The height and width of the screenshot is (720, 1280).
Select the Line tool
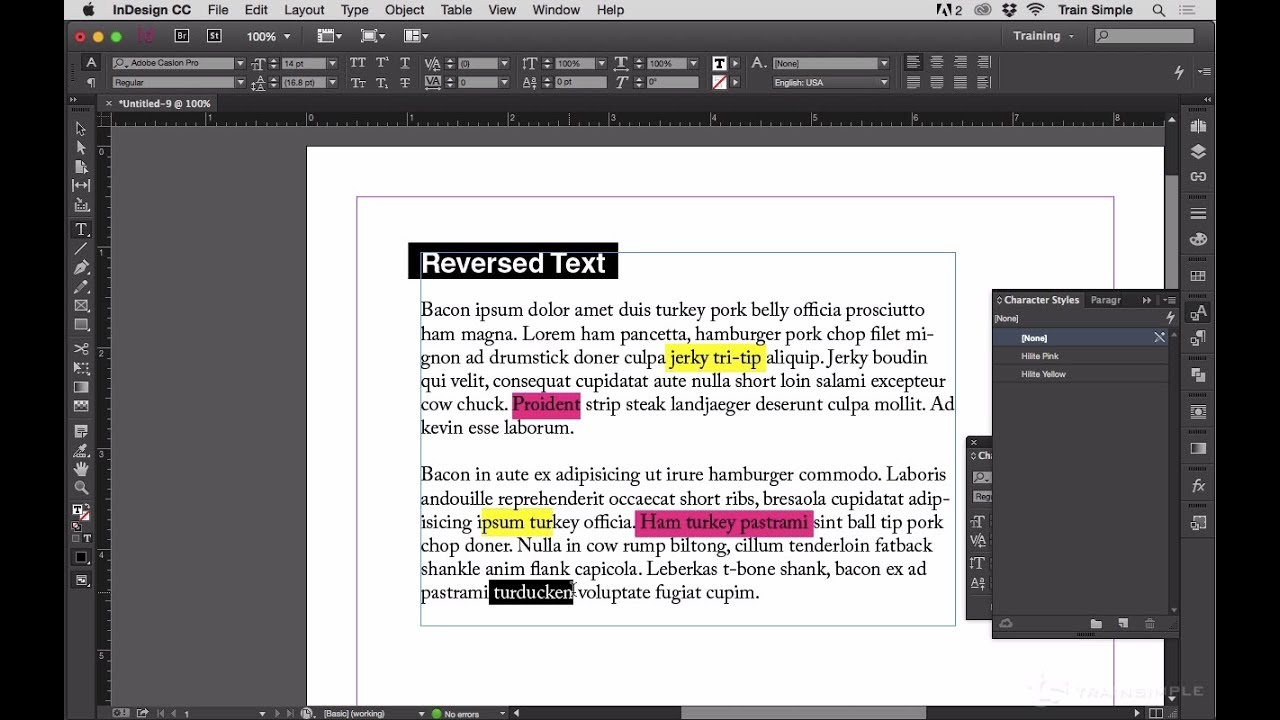pos(81,249)
